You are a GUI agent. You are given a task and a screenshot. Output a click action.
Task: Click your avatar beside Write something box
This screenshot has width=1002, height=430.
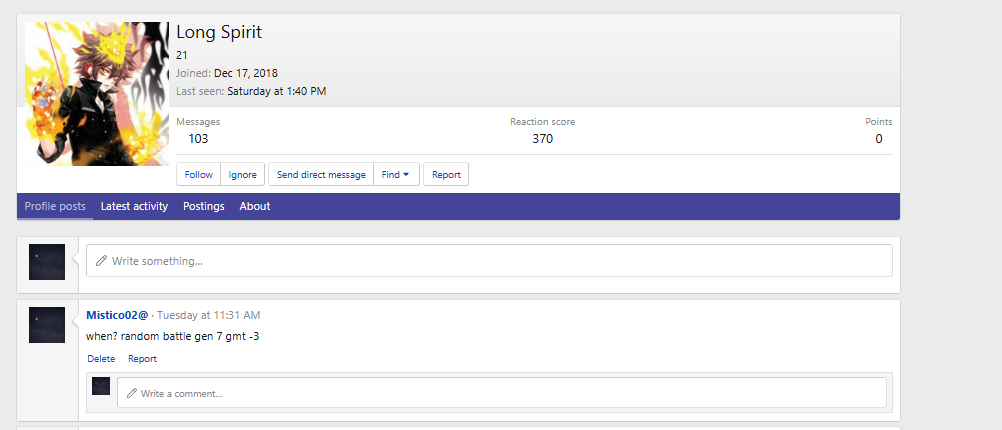point(47,262)
